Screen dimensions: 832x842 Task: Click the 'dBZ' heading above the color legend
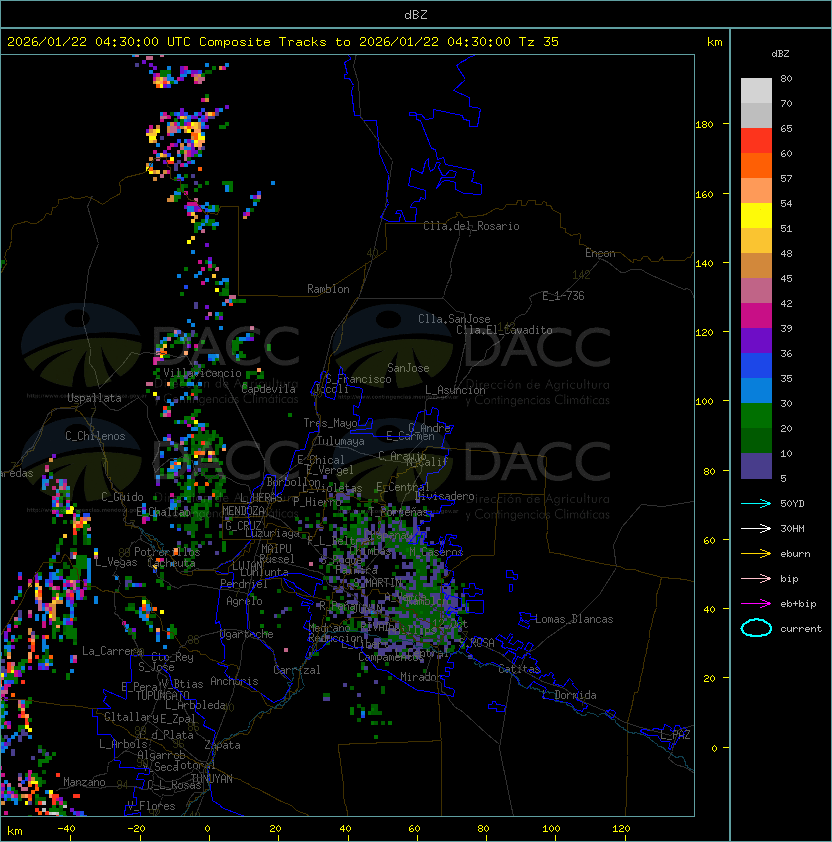point(780,54)
